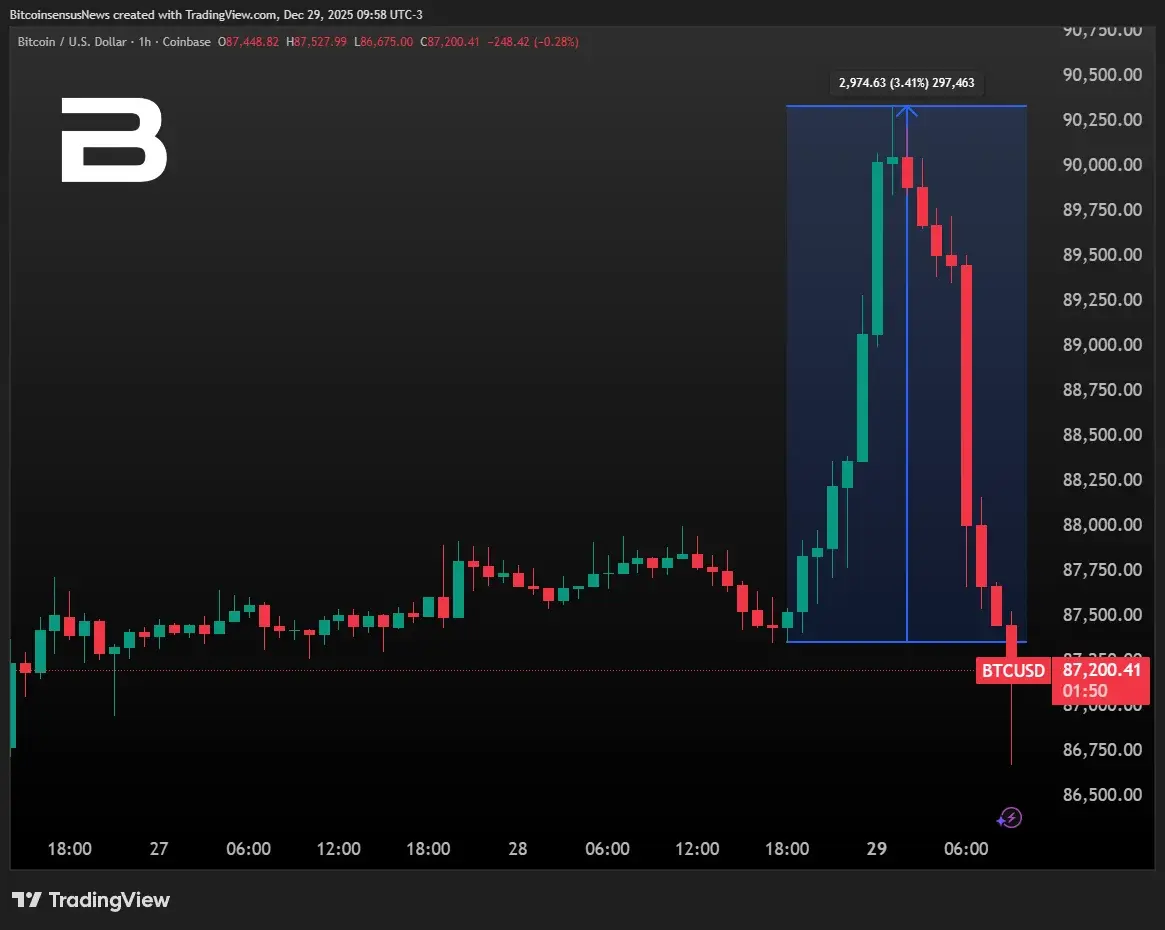Click the Coinbase exchange label

187,42
